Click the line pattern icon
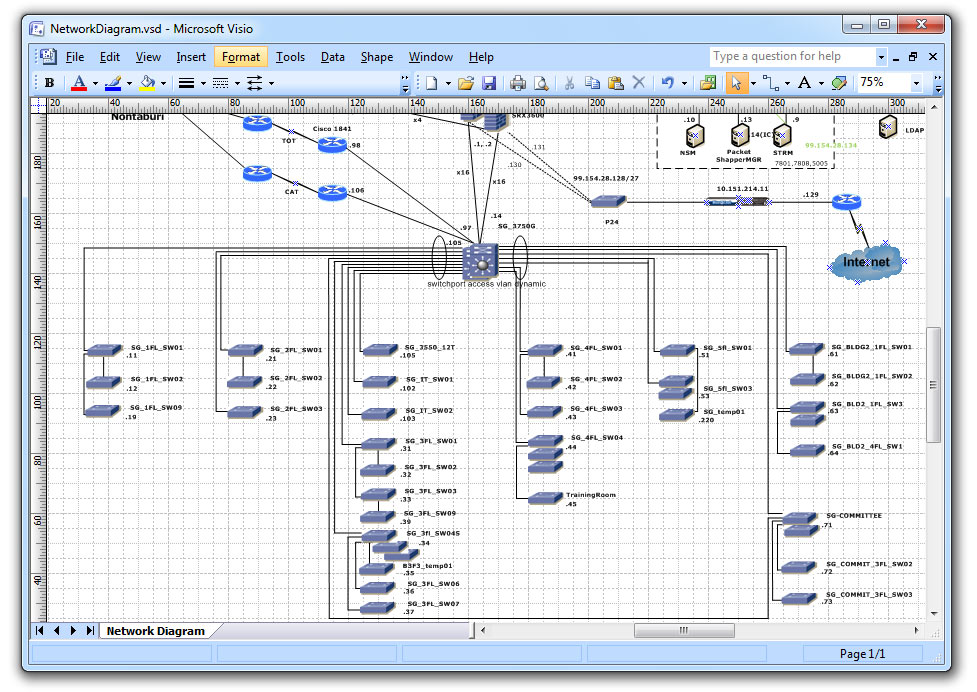This screenshot has width=977, height=692. [x=221, y=83]
